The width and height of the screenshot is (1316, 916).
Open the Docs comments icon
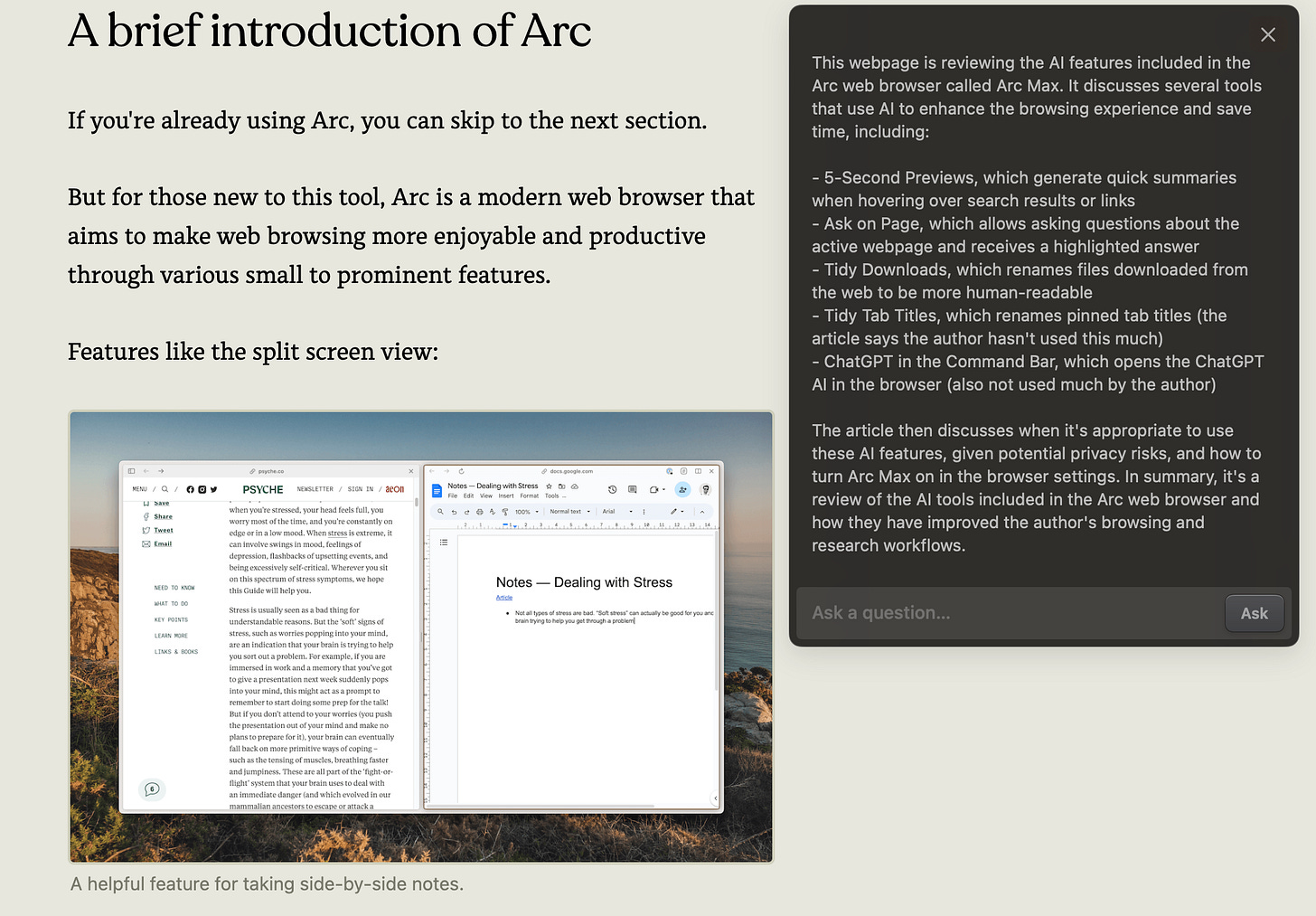pyautogui.click(x=633, y=489)
